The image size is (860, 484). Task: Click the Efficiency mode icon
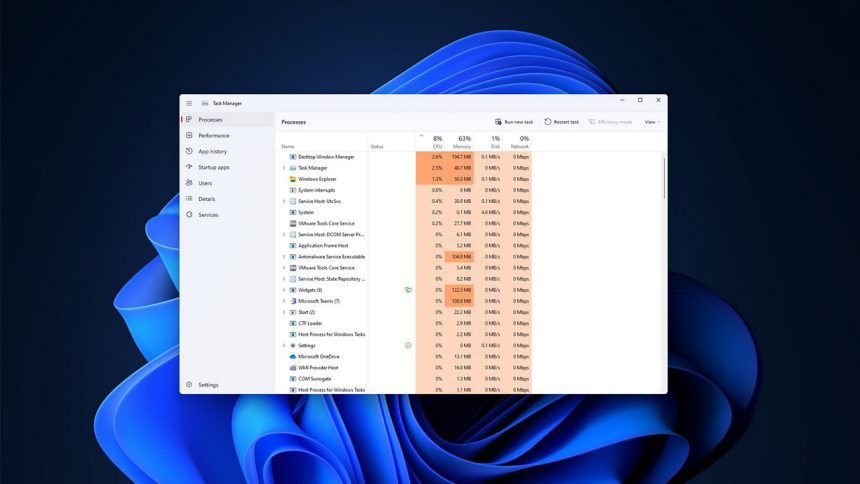(592, 122)
